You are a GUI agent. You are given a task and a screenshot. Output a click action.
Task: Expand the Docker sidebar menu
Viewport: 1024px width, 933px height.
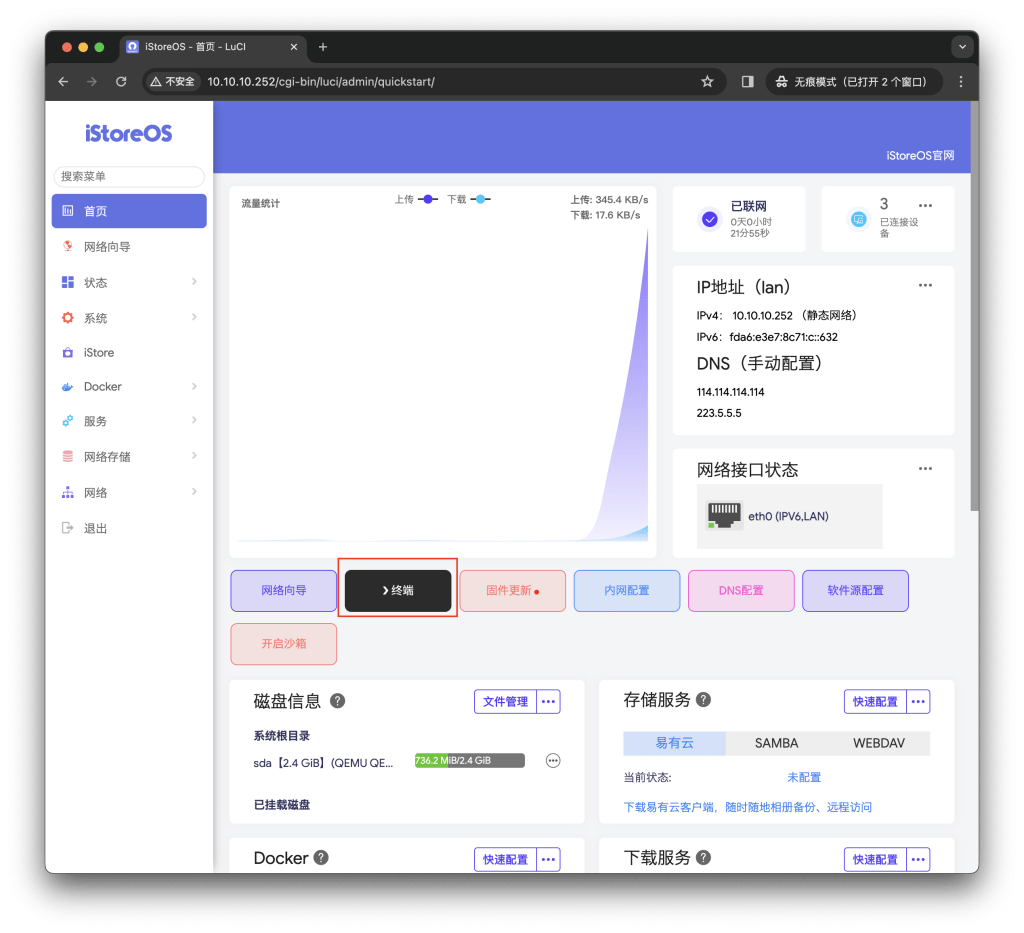coord(129,387)
